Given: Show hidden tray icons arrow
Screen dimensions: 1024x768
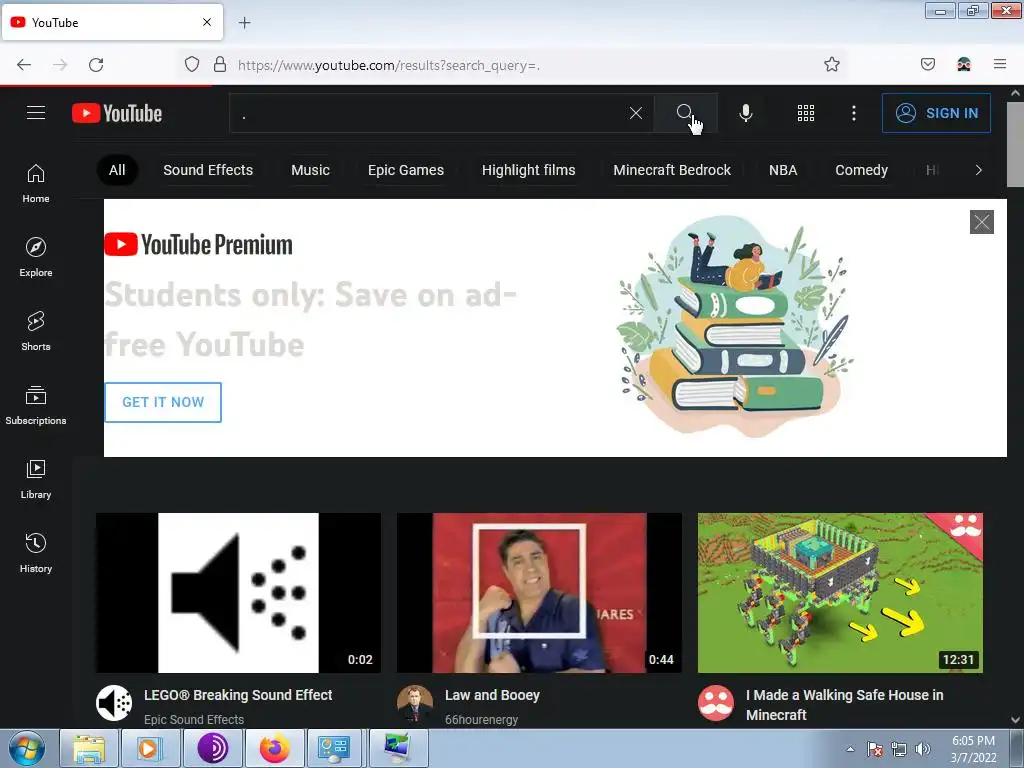Looking at the screenshot, I should pyautogui.click(x=850, y=749).
